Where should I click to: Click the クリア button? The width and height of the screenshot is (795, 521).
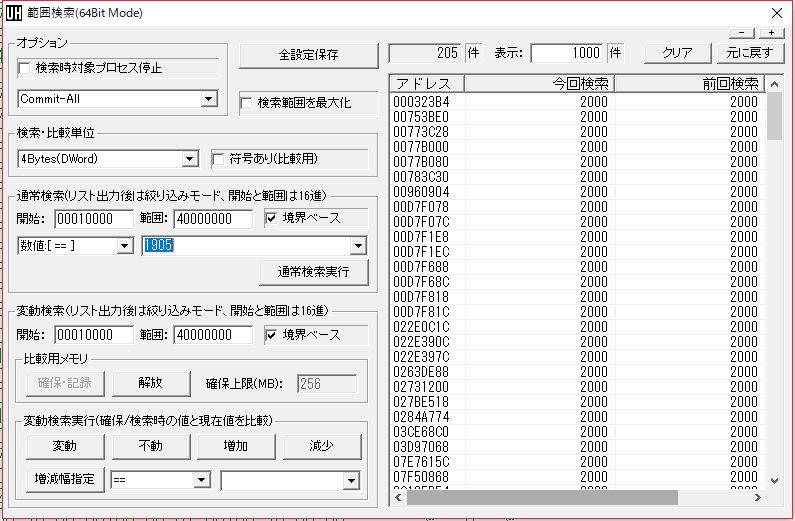(x=677, y=53)
